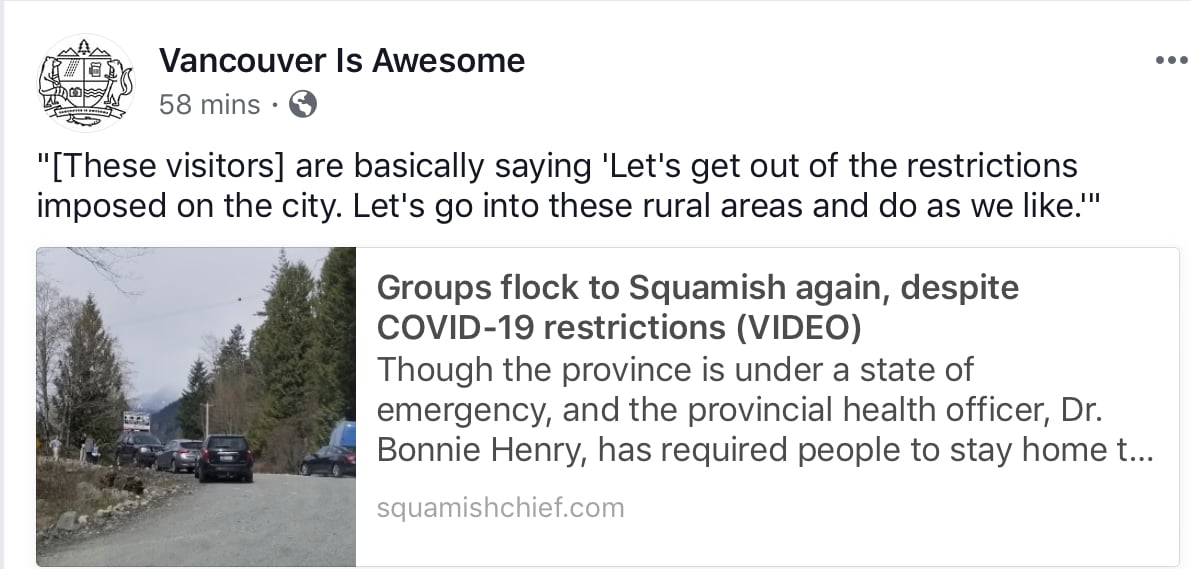1191x569 pixels.
Task: Click the roadside sign in the preview photo
Action: point(136,420)
